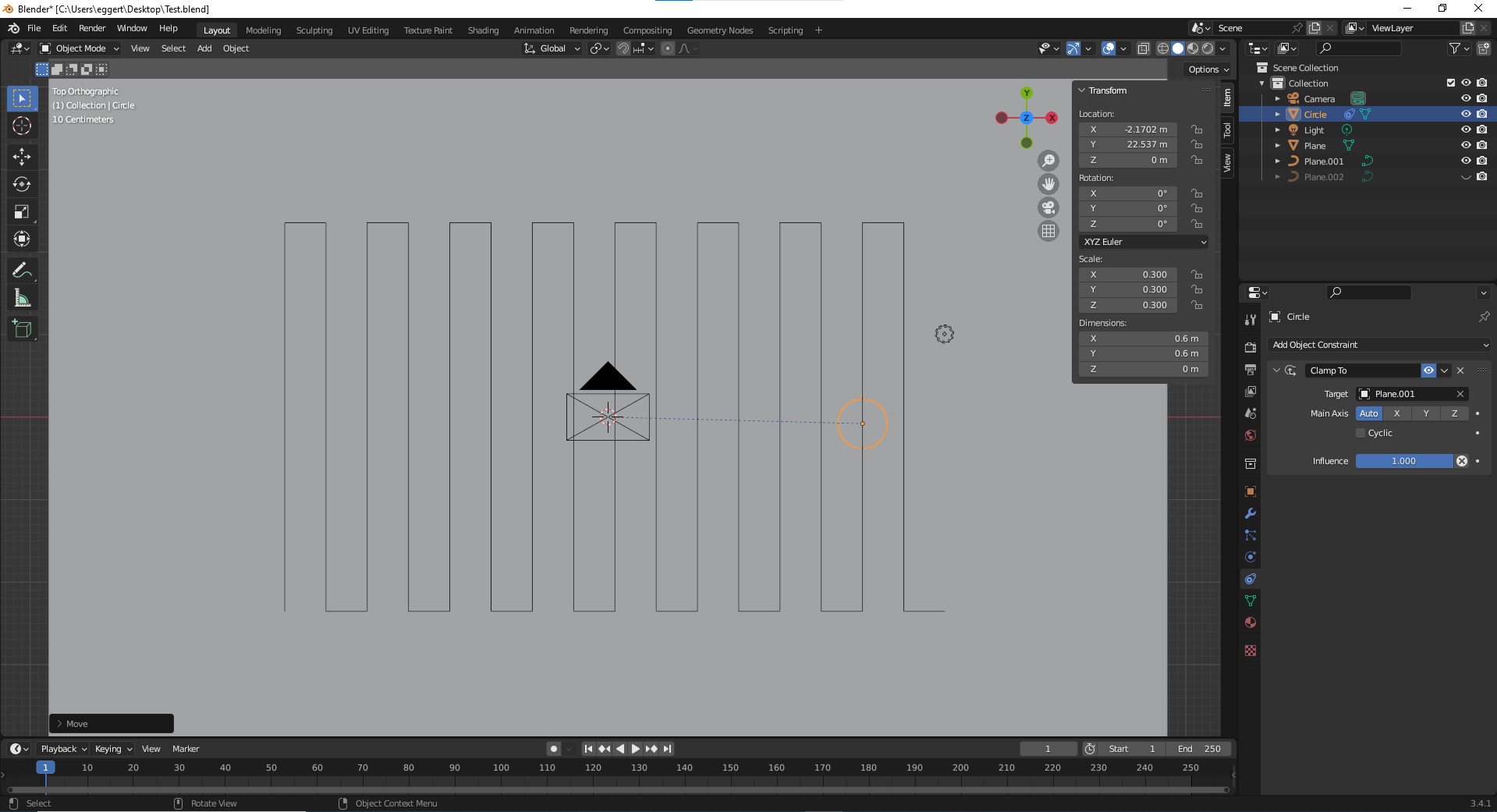The height and width of the screenshot is (812, 1497).
Task: Switch to the Shading workspace tab
Action: pos(483,30)
